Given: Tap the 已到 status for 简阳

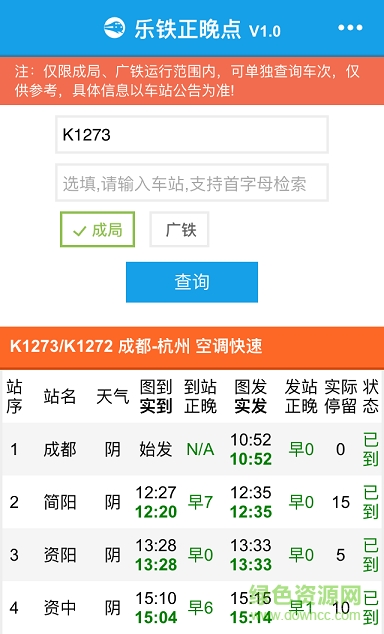Looking at the screenshot, I should pos(370,502).
